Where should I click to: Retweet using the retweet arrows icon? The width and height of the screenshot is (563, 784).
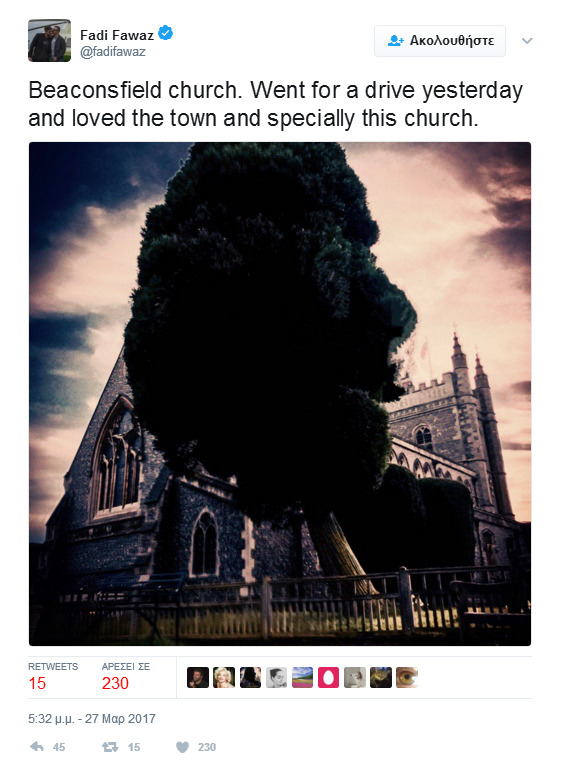[x=110, y=746]
